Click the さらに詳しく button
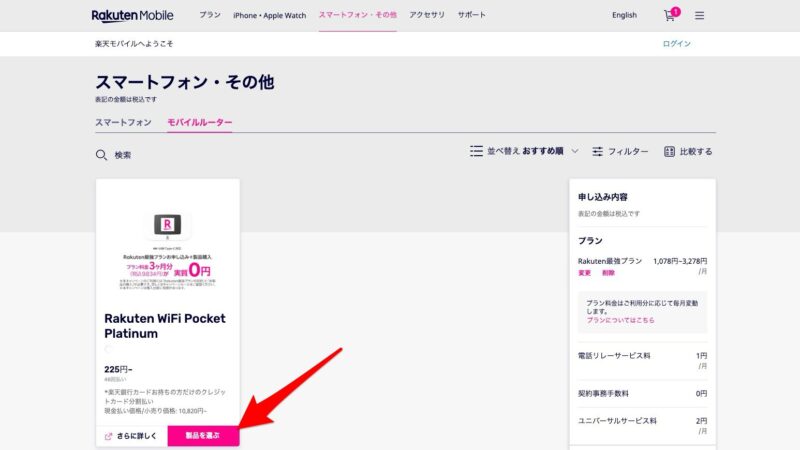The height and width of the screenshot is (450, 800). click(x=132, y=436)
